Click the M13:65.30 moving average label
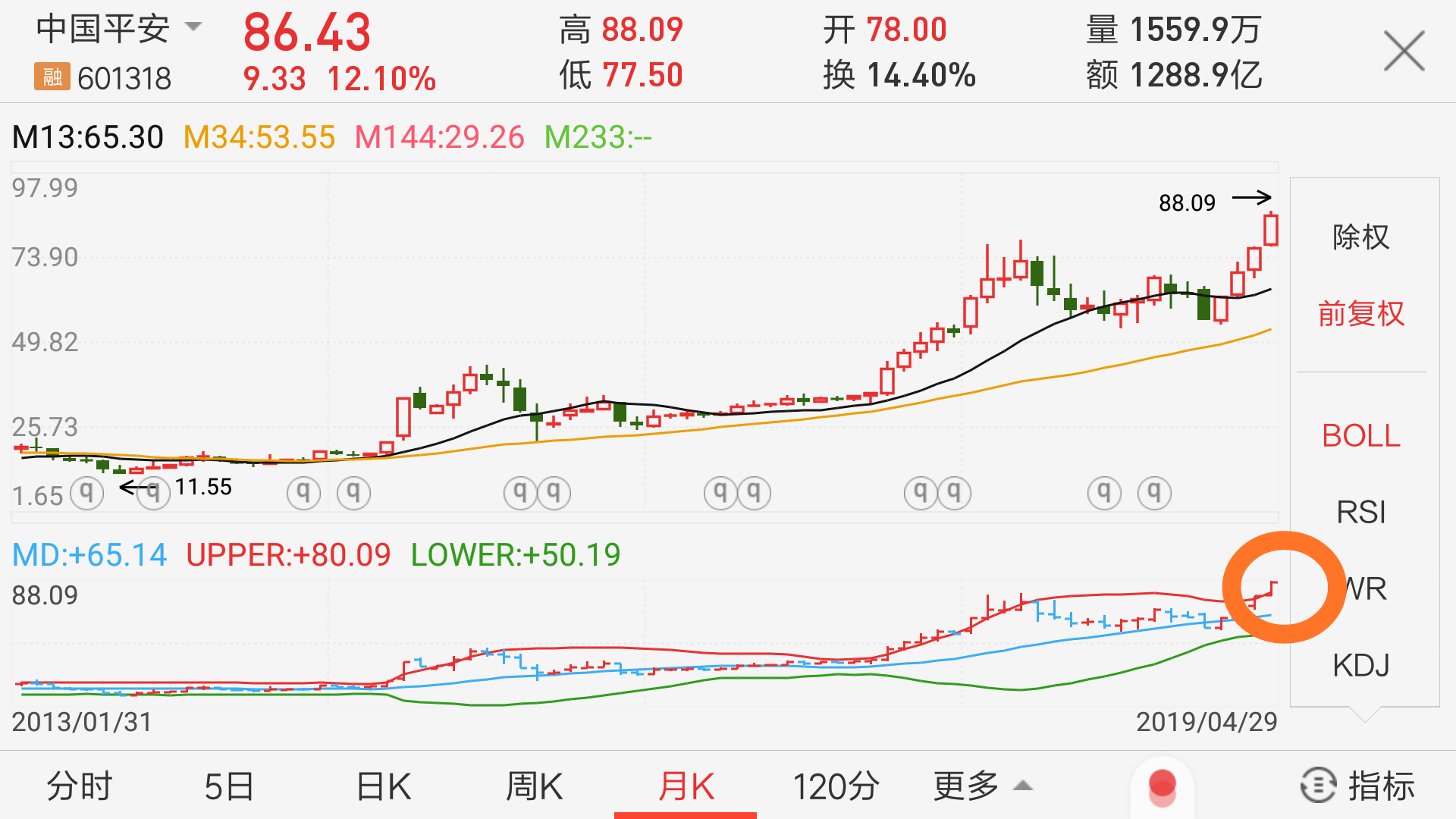1456x819 pixels. point(88,137)
